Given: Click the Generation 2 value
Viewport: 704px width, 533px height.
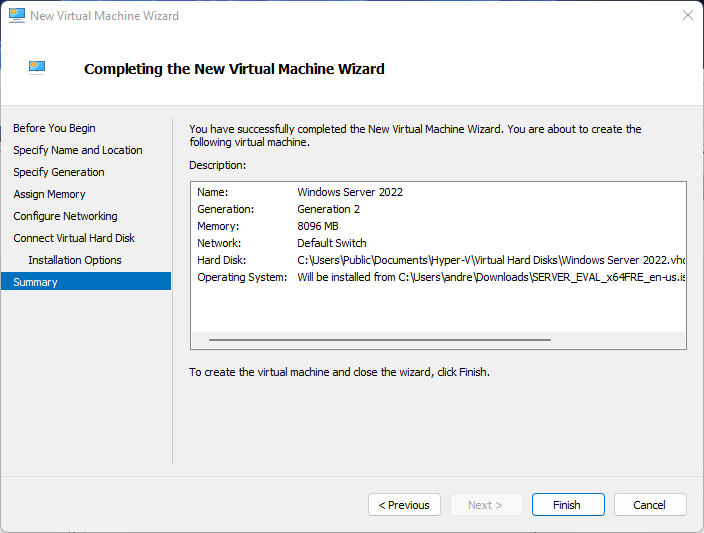Looking at the screenshot, I should click(329, 209).
